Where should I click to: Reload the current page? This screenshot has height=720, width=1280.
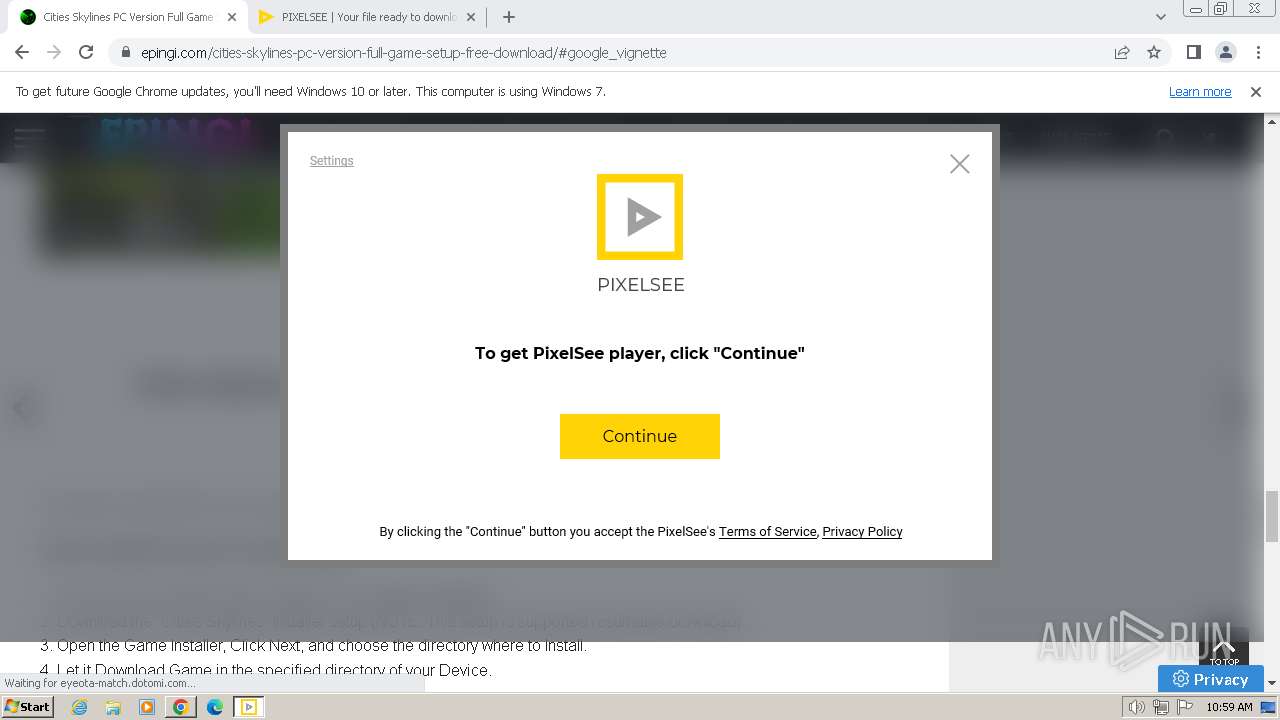tap(86, 52)
